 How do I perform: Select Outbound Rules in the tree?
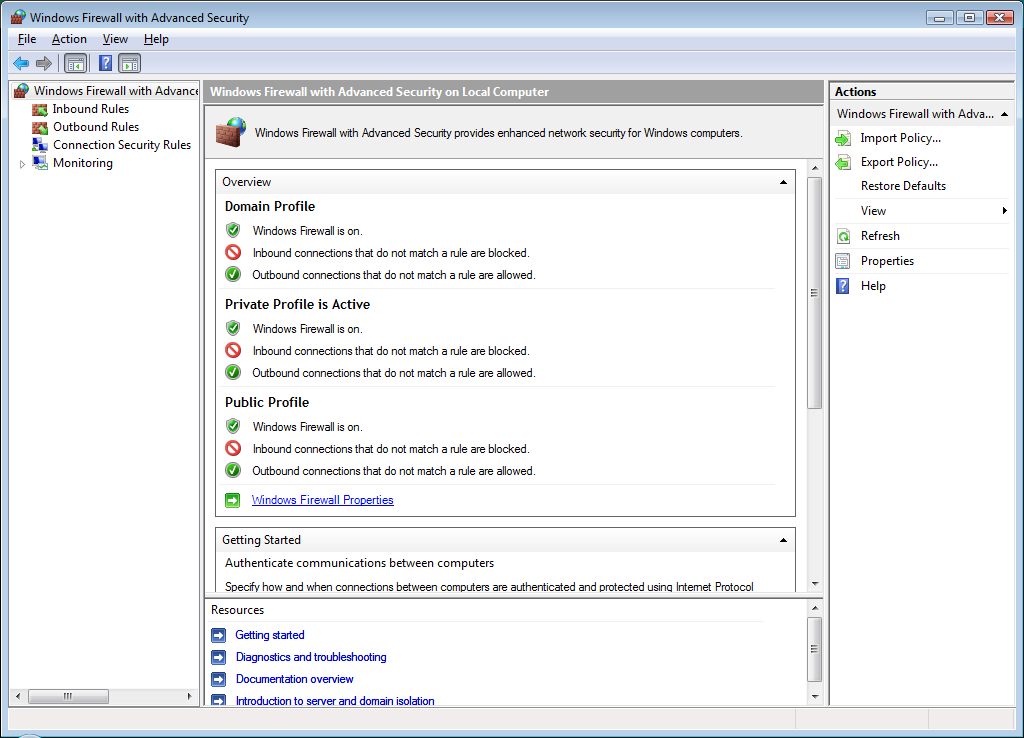[x=96, y=127]
